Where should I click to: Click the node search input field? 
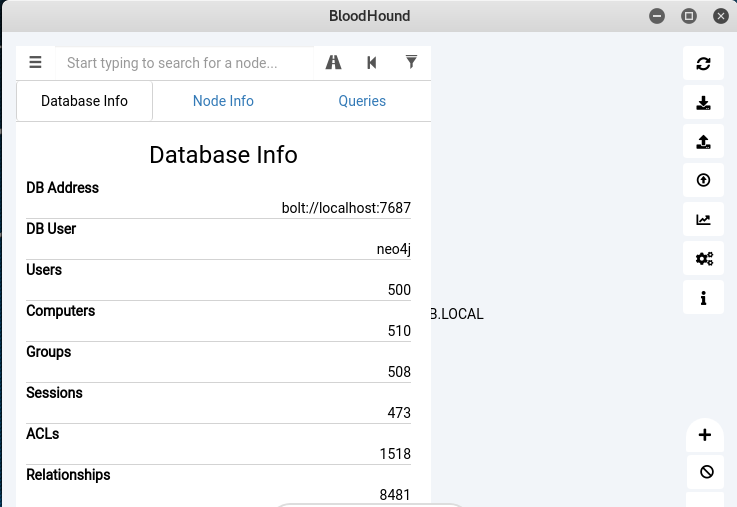point(185,63)
